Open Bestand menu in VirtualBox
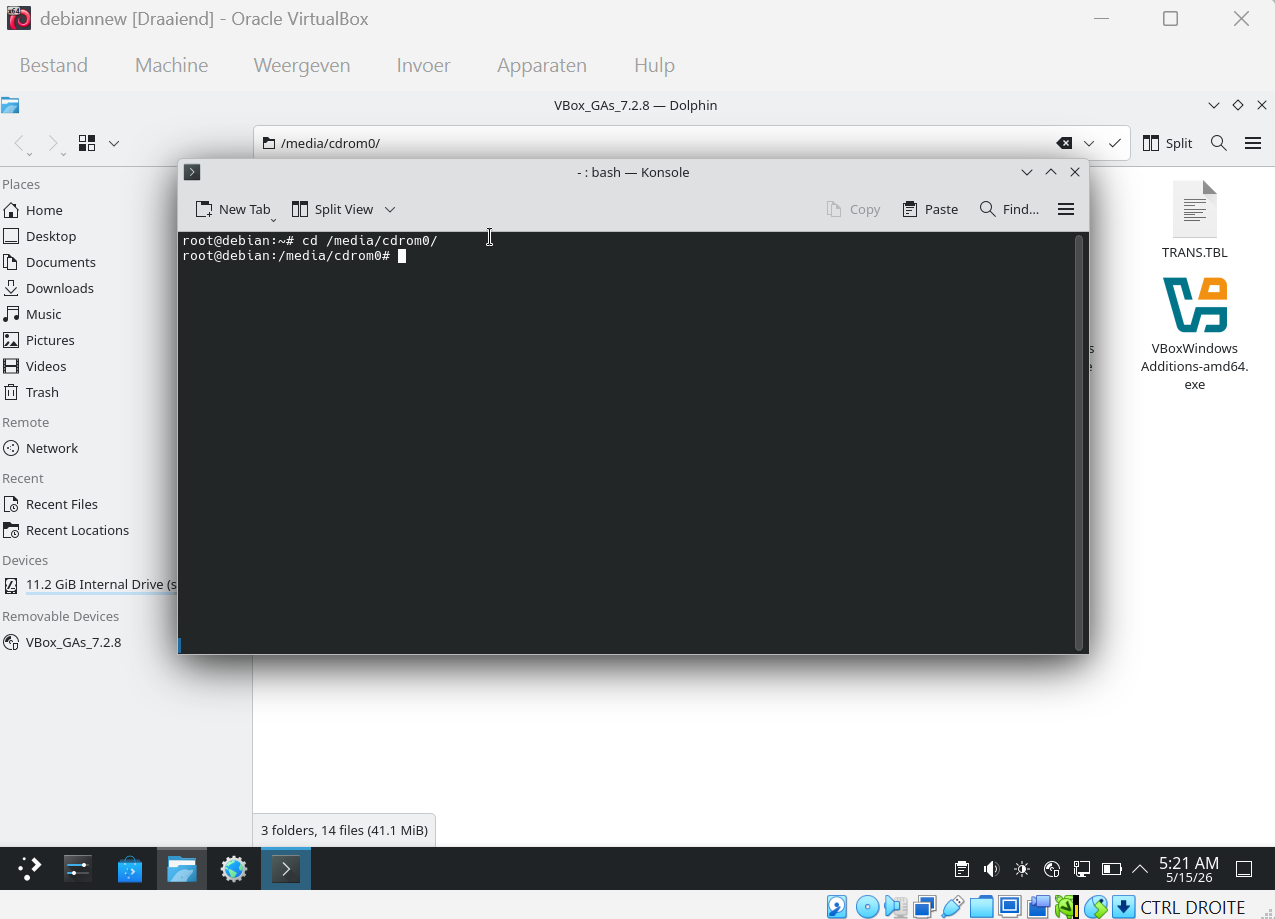This screenshot has height=919, width=1275. click(x=54, y=65)
